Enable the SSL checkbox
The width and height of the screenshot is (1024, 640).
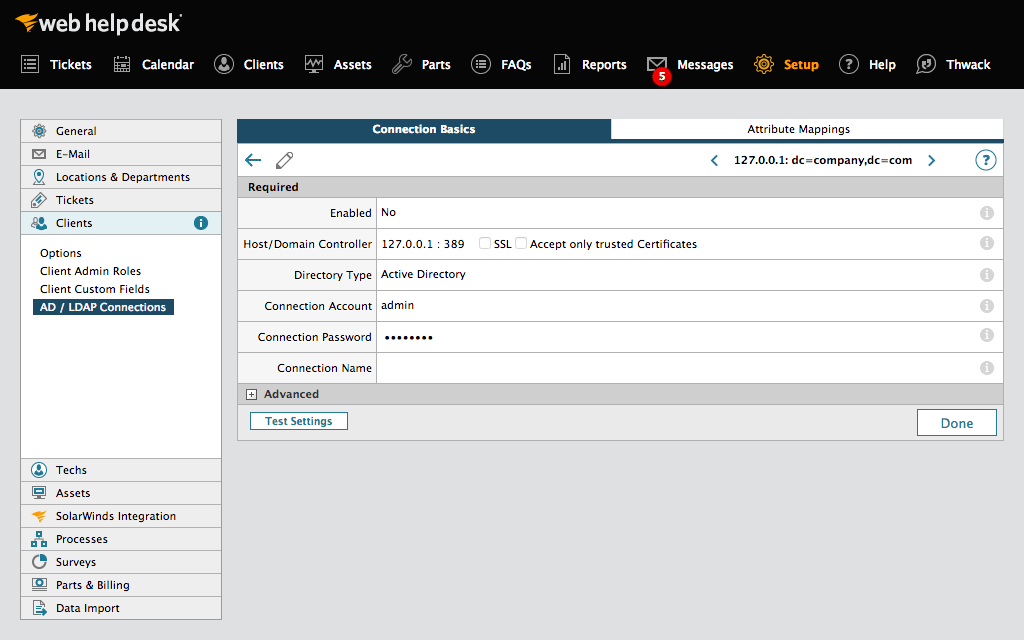coord(485,244)
